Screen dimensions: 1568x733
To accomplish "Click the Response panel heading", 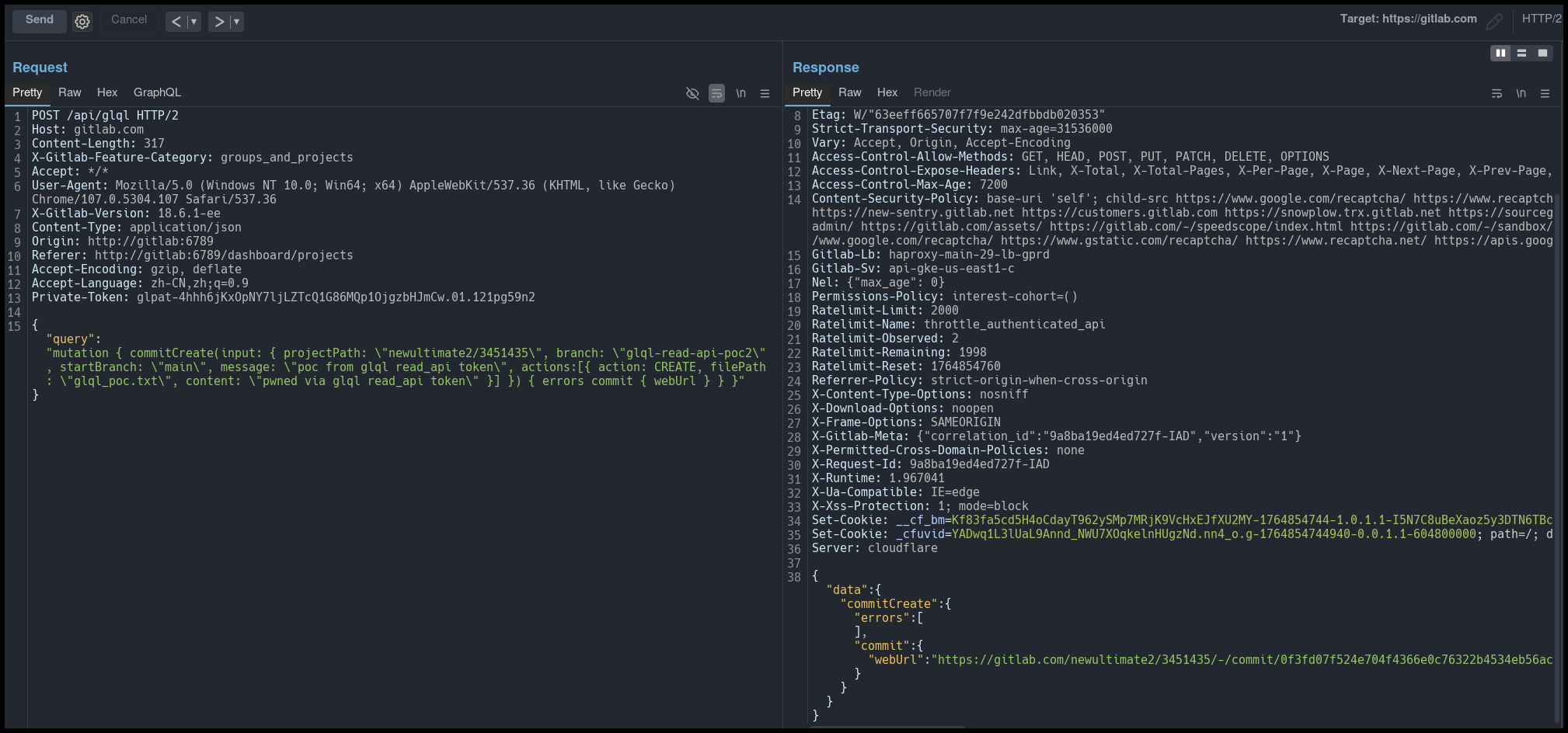I will pos(825,68).
